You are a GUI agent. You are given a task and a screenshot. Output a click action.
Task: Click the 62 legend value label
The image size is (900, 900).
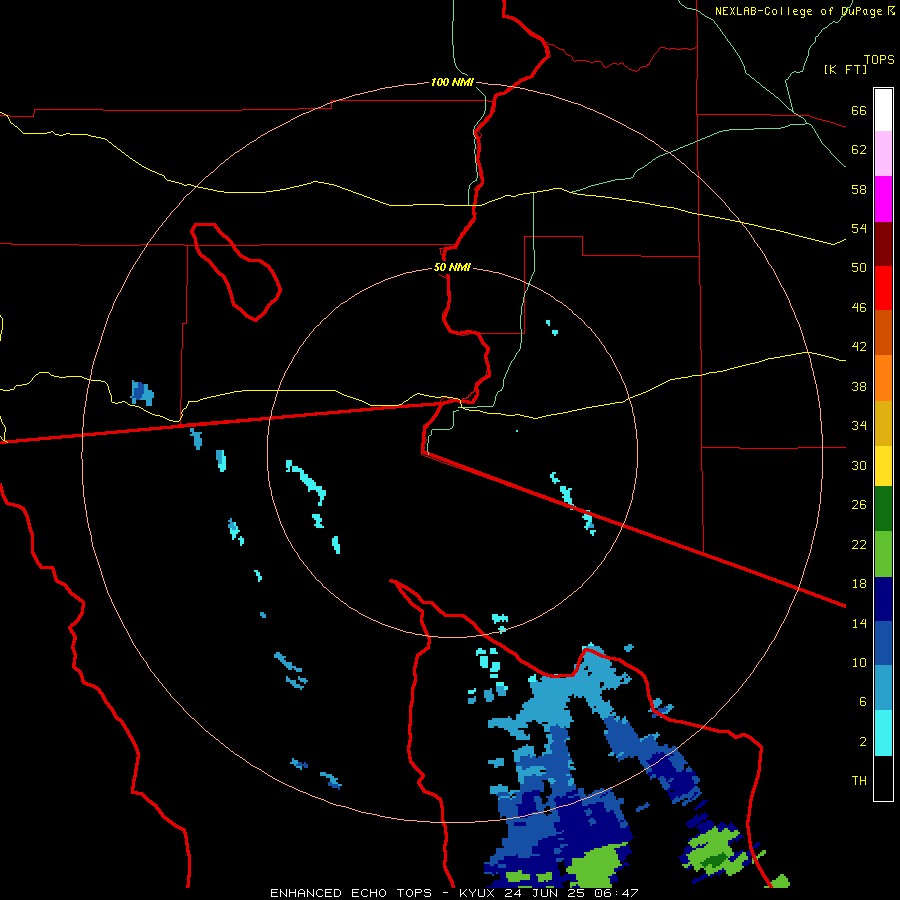(859, 150)
